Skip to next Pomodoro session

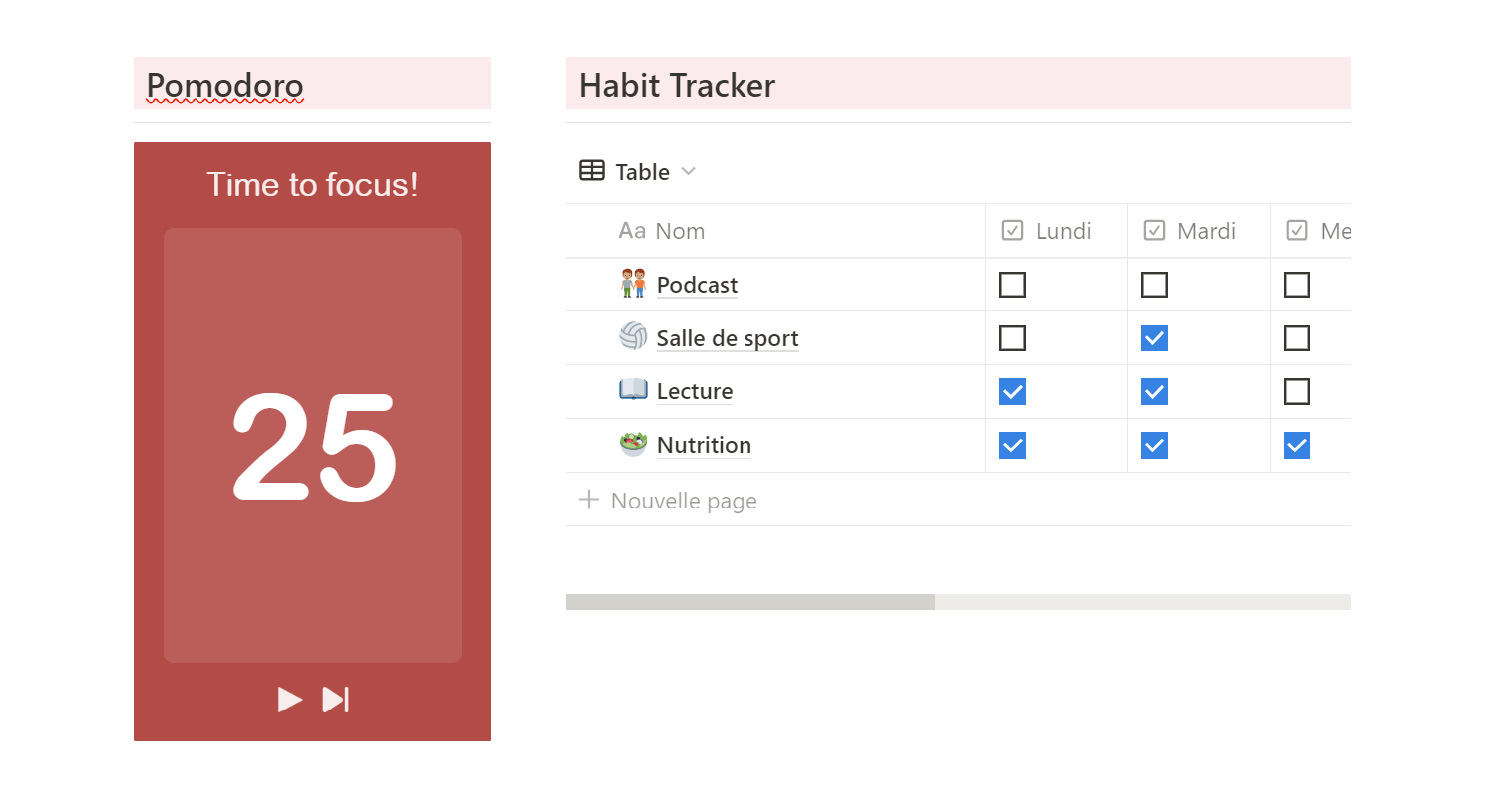[x=336, y=700]
